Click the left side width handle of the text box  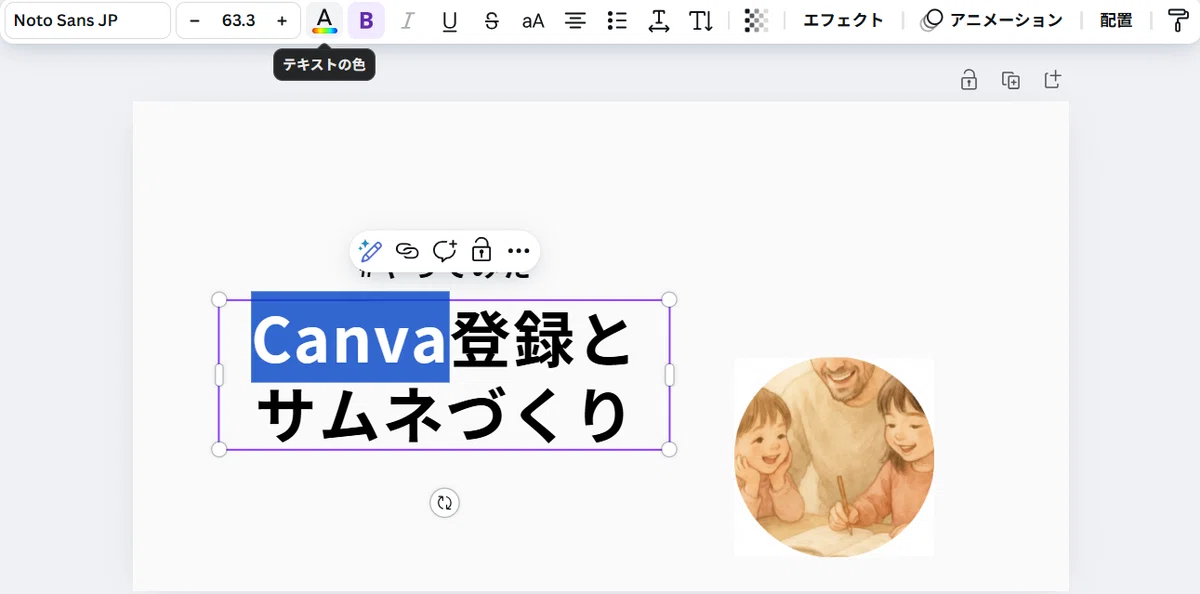(x=219, y=374)
